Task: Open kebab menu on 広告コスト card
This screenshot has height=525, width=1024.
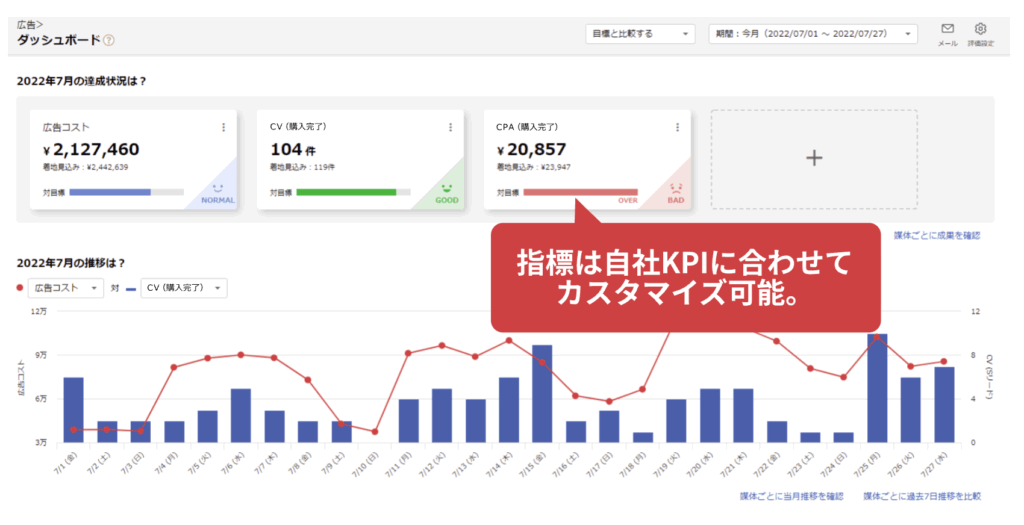Action: coord(223,127)
